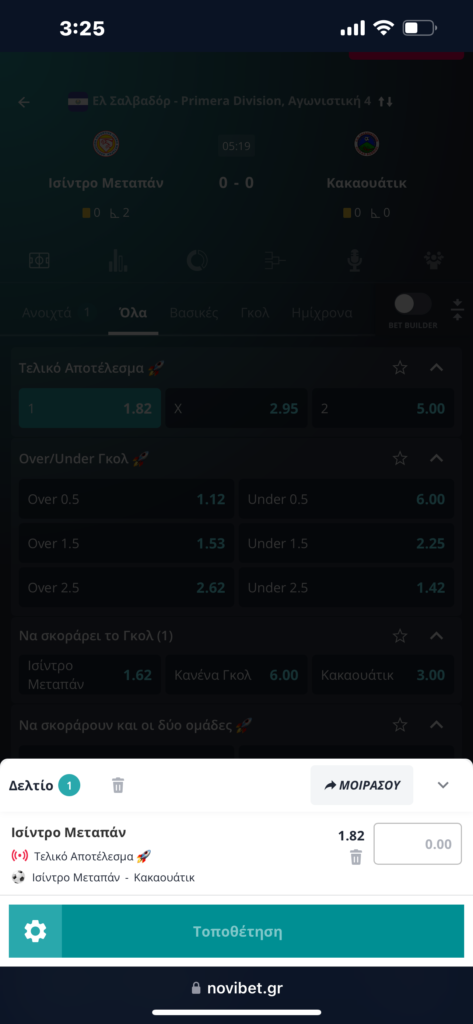The height and width of the screenshot is (1024, 473).
Task: Collapse the betslip with chevron down
Action: [x=443, y=785]
